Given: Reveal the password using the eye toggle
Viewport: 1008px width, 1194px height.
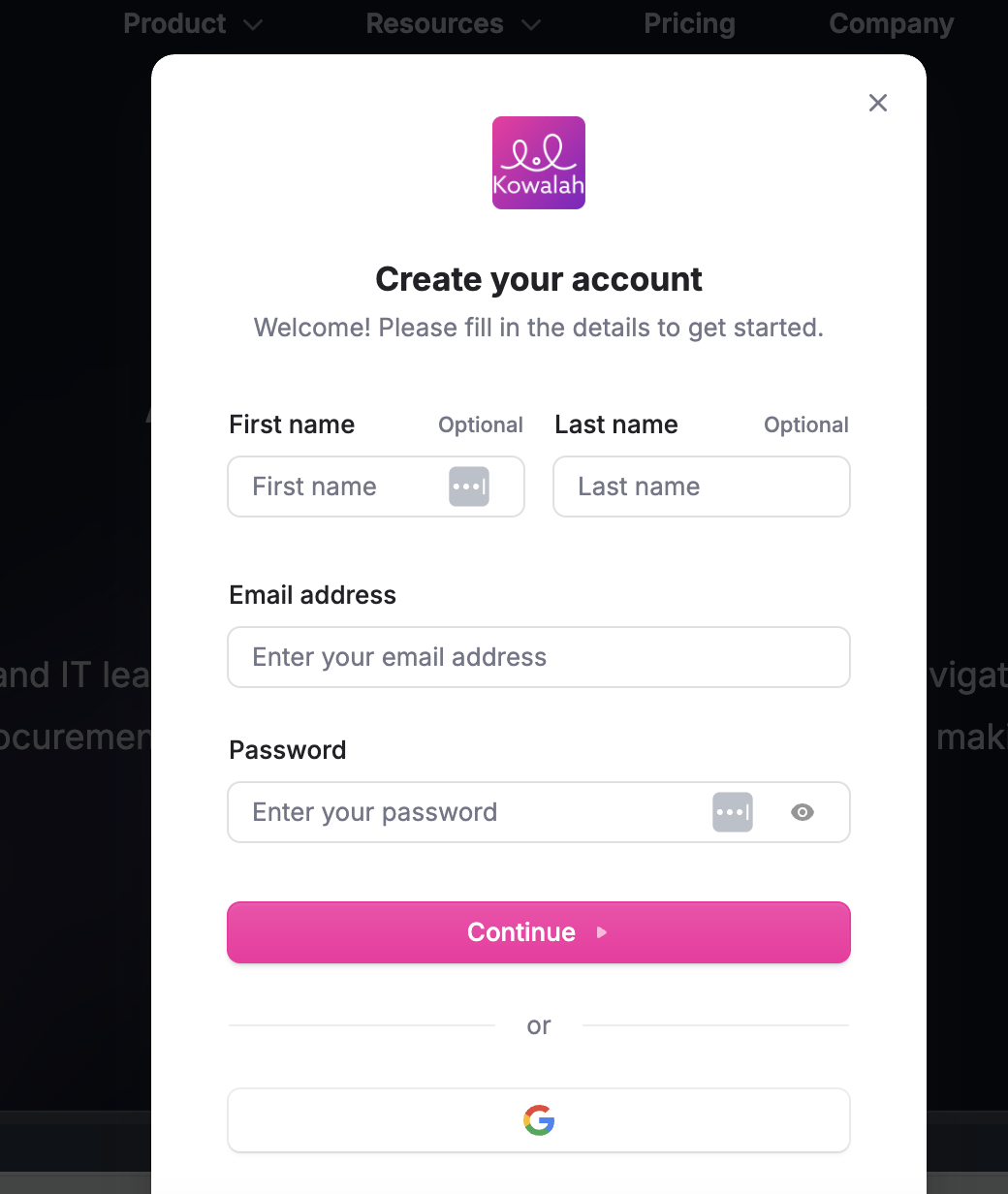Looking at the screenshot, I should (x=803, y=812).
